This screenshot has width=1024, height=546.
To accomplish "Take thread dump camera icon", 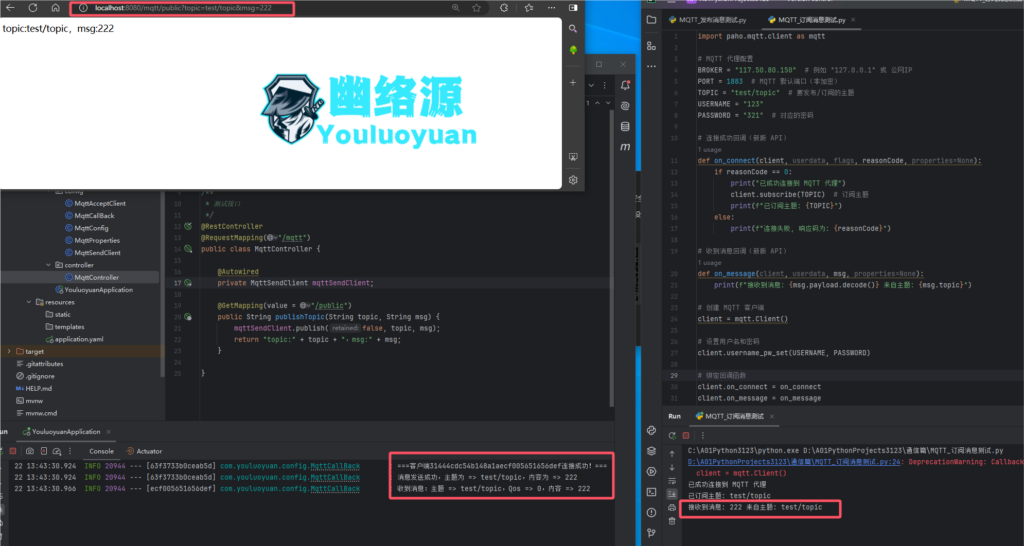I will [30, 451].
